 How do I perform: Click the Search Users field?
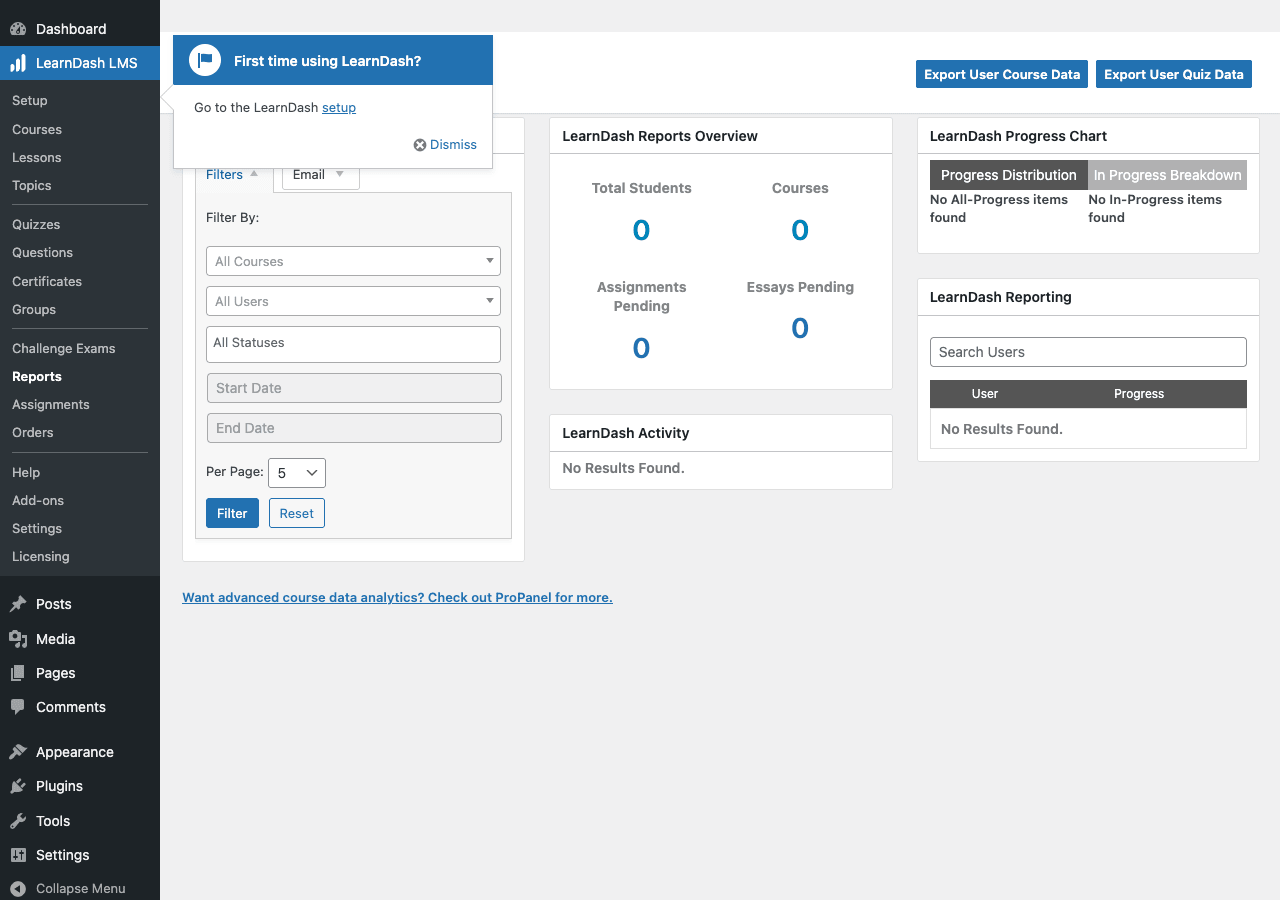pyautogui.click(x=1088, y=352)
